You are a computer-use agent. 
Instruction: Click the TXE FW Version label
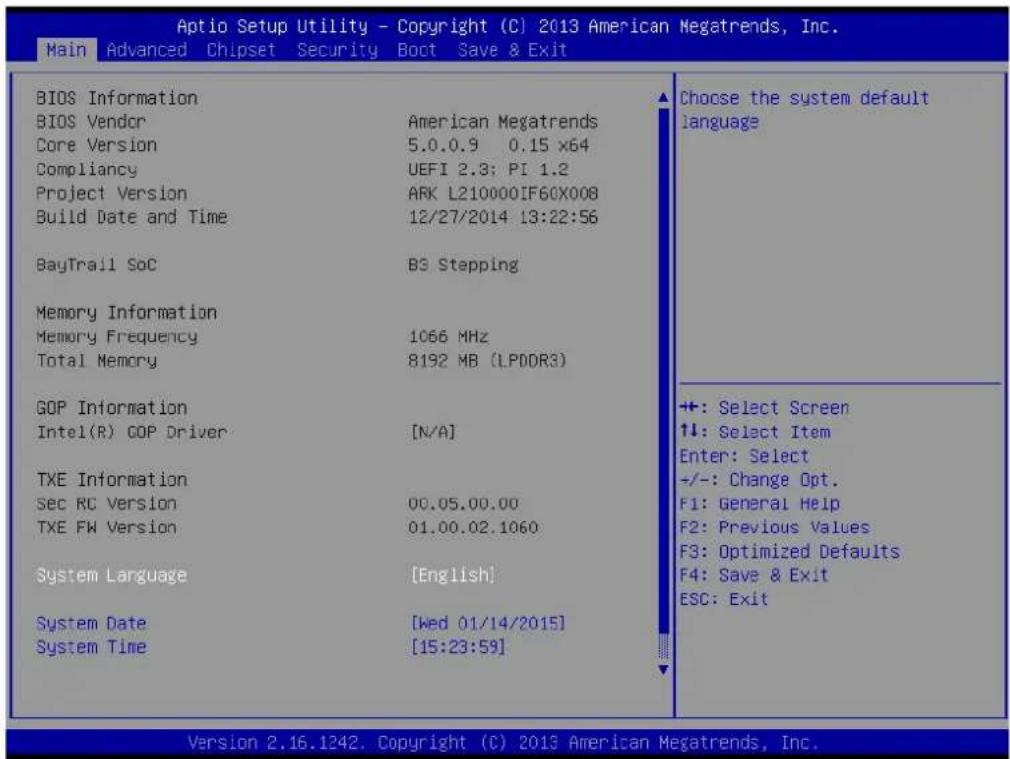[106, 528]
